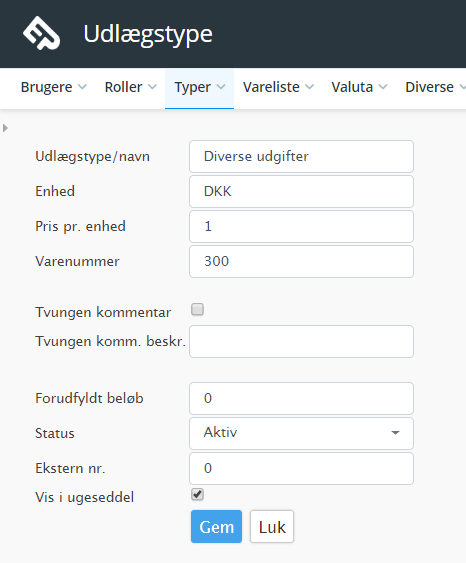Expand the Vareliste menu

pos(278,87)
